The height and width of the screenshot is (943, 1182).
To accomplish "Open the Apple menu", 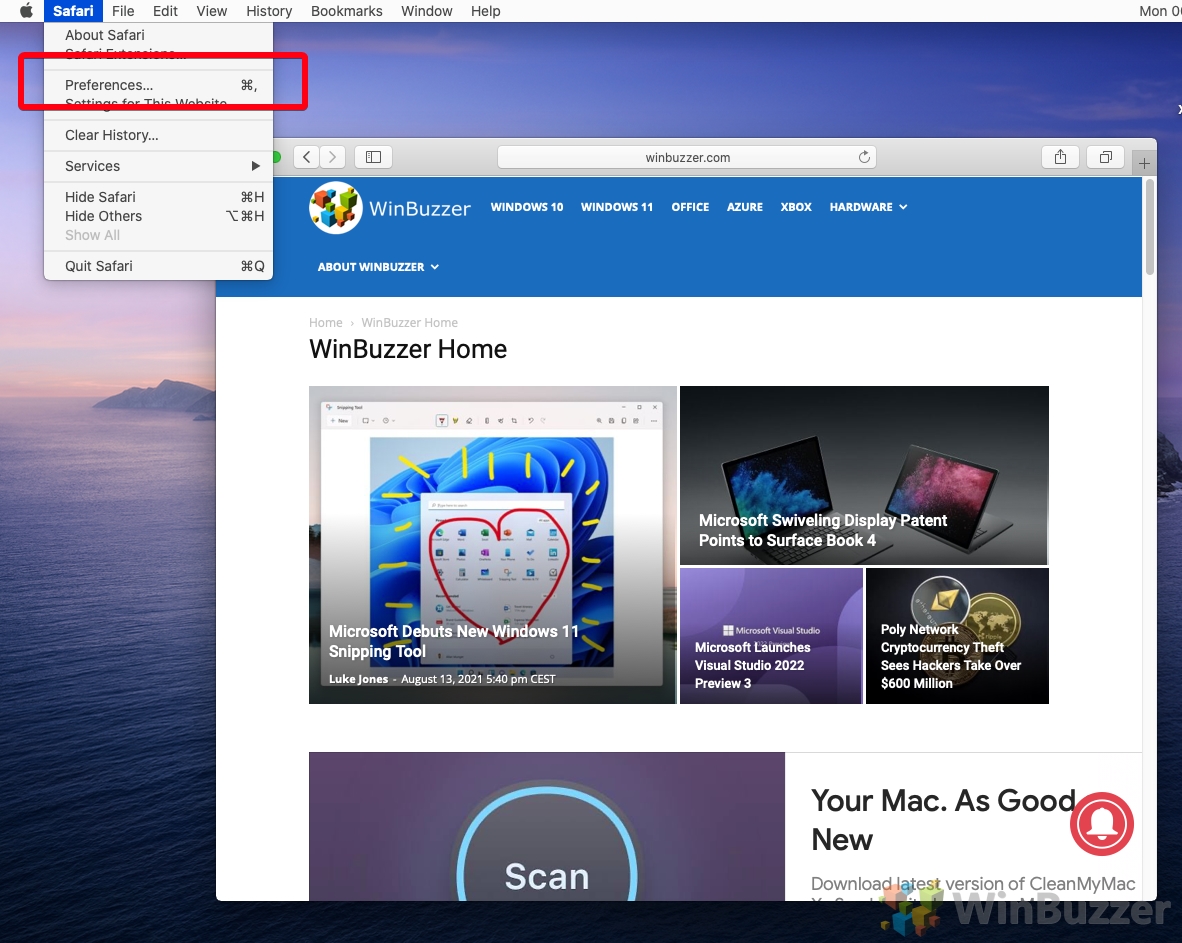I will [26, 11].
